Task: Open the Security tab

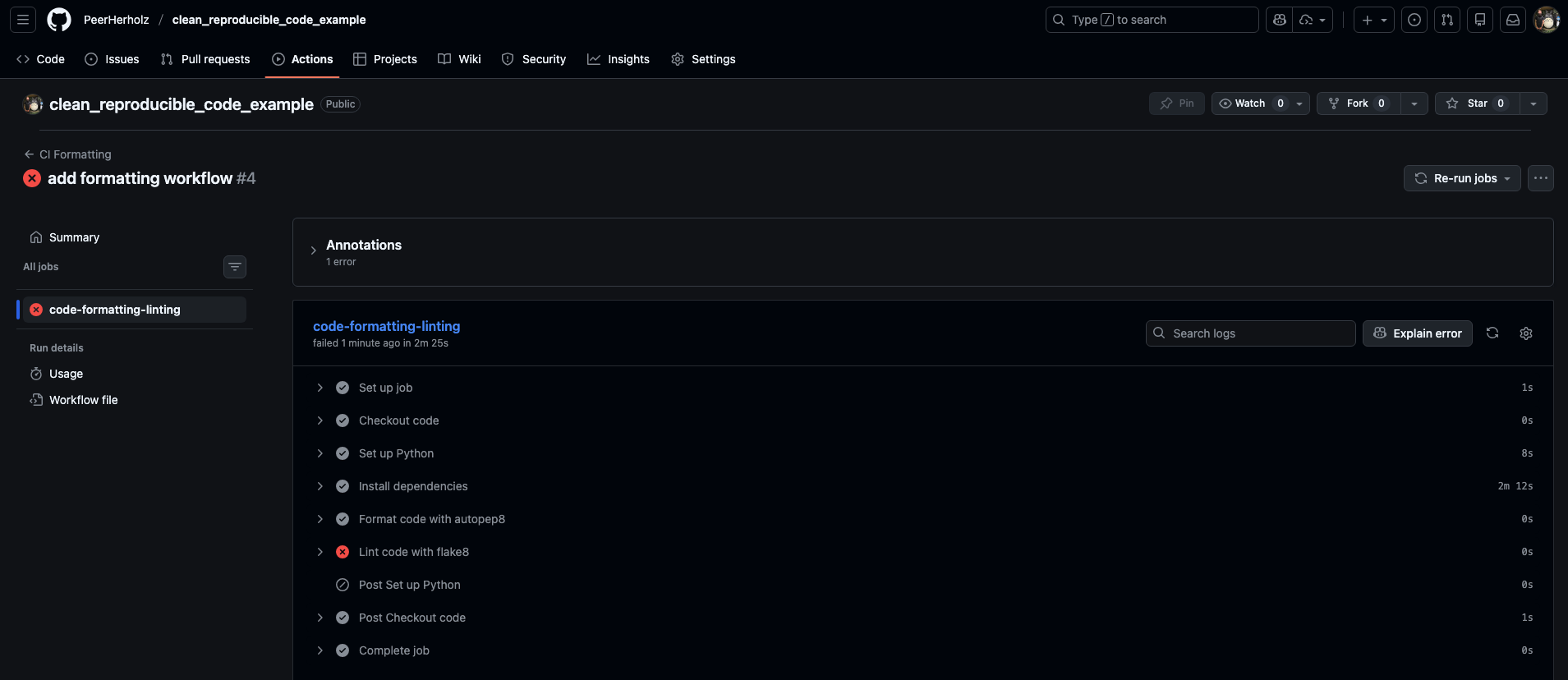Action: click(x=534, y=59)
